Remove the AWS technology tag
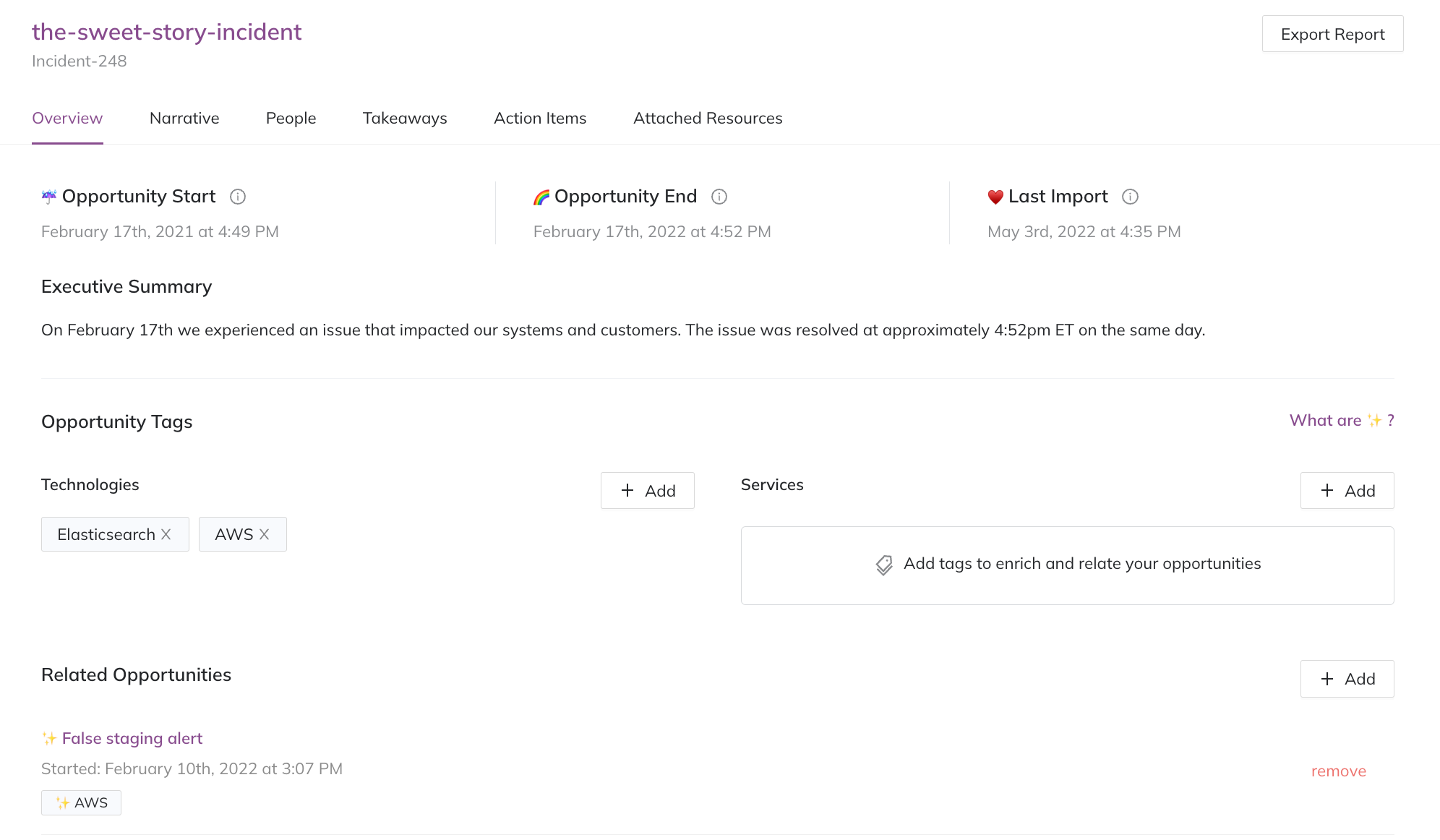The width and height of the screenshot is (1440, 840). pos(264,534)
